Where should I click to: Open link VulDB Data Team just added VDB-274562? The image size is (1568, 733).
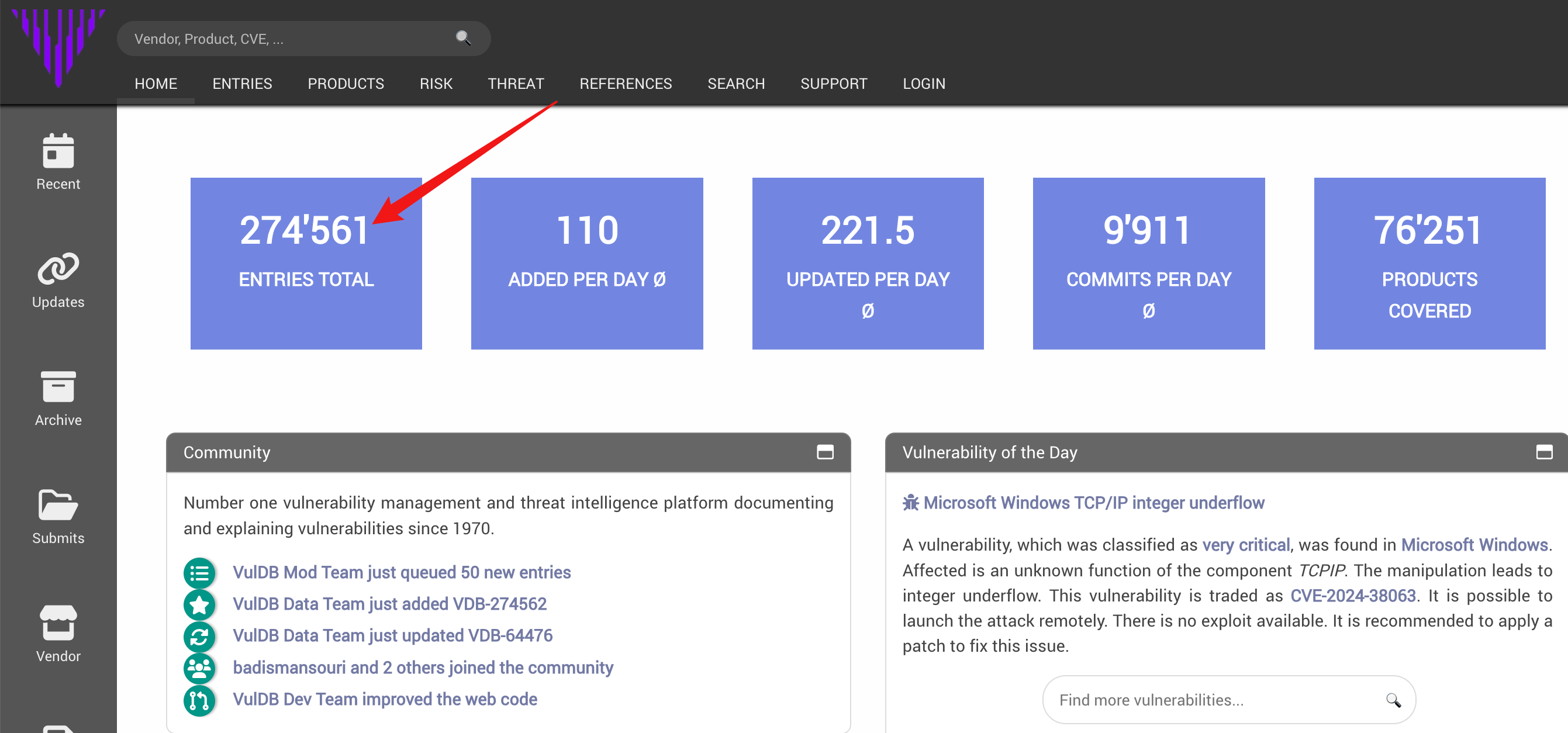389,603
